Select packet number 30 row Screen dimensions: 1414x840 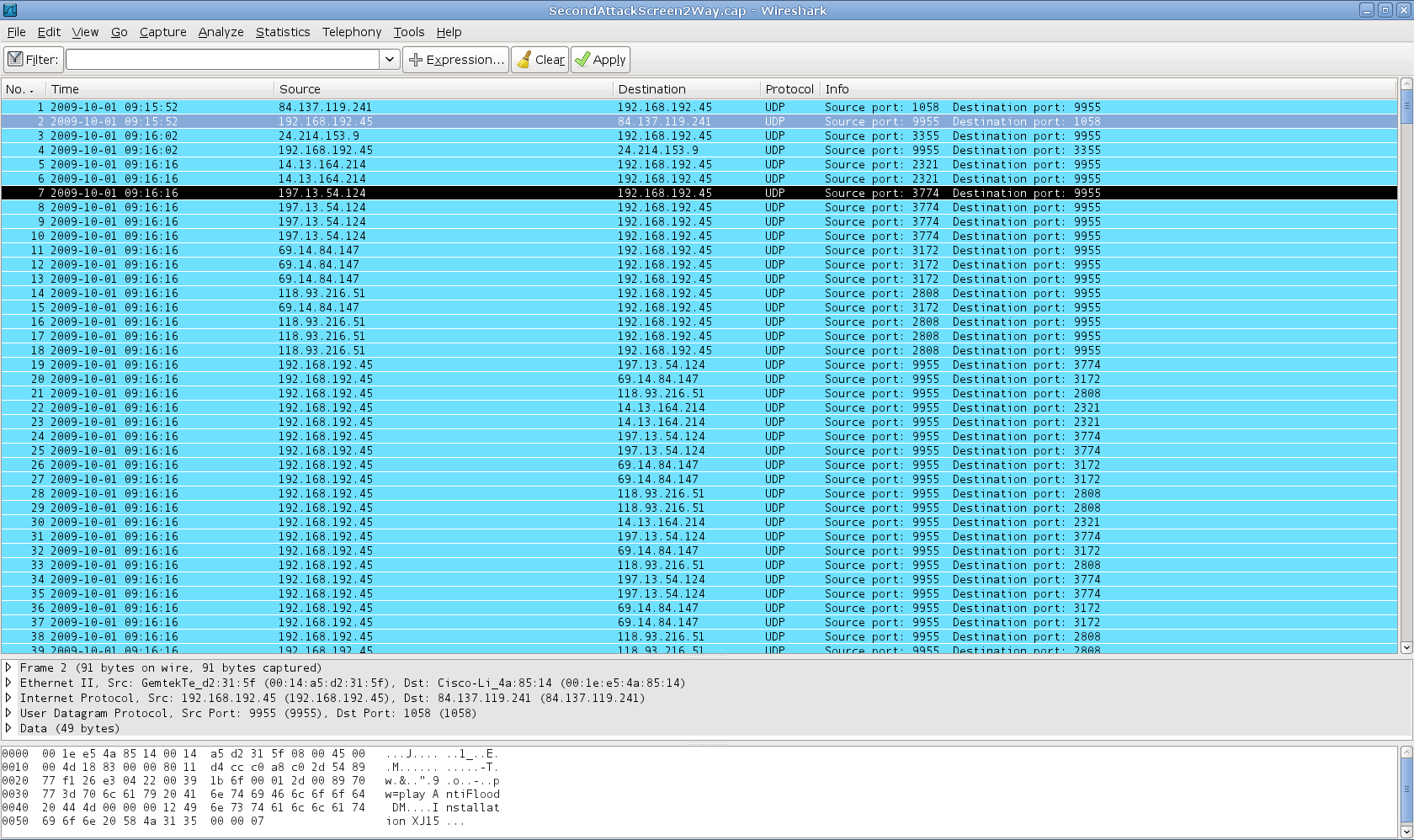(x=699, y=522)
